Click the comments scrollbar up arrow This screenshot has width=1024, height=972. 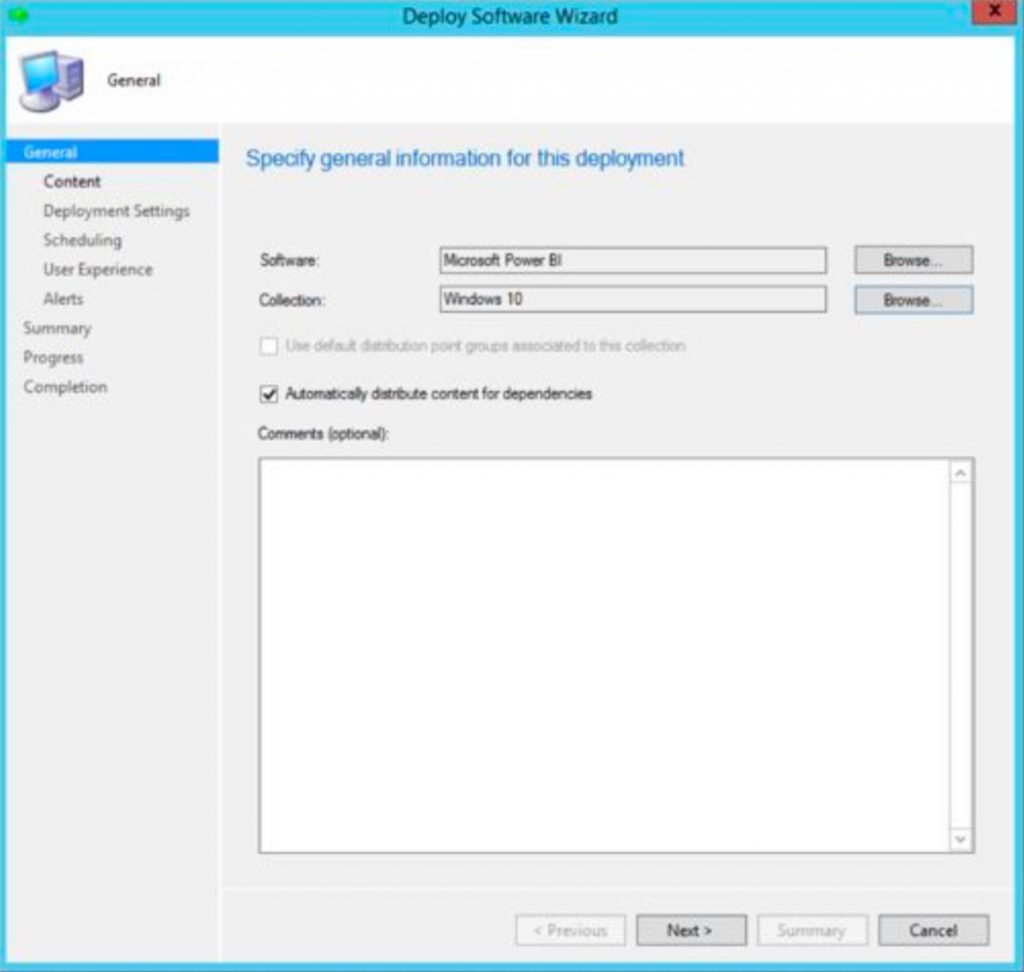[960, 473]
